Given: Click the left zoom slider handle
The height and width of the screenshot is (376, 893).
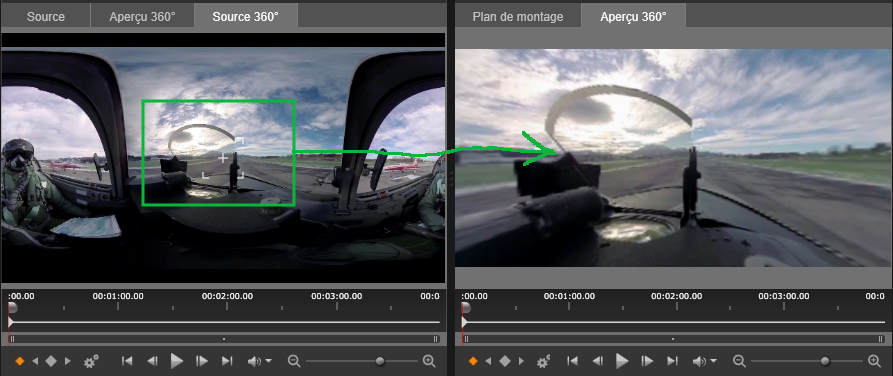Looking at the screenshot, I should coord(380,361).
